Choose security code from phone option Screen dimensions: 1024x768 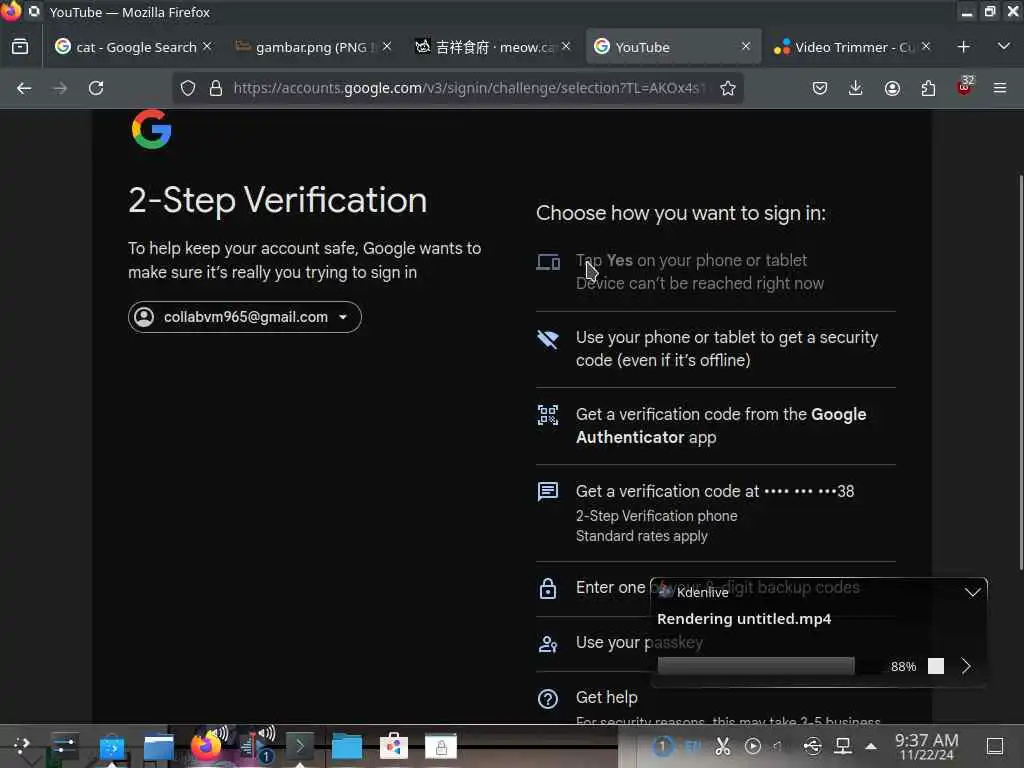coord(716,349)
